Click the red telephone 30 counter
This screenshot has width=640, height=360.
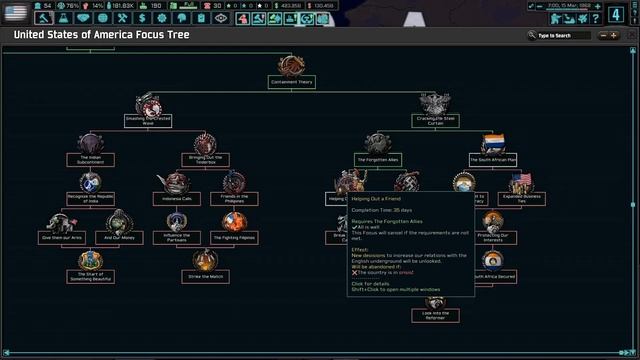pos(213,6)
